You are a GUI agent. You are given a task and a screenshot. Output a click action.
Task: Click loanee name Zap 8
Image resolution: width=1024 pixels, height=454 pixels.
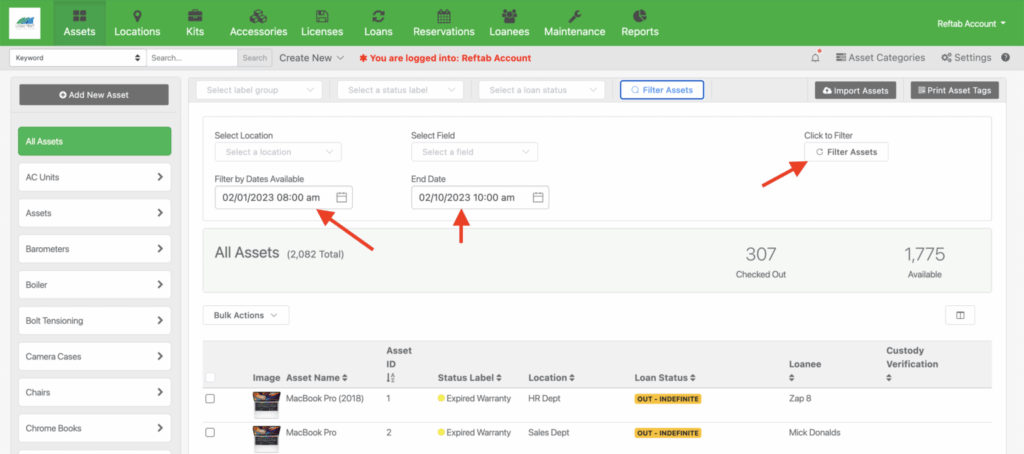[x=800, y=398]
